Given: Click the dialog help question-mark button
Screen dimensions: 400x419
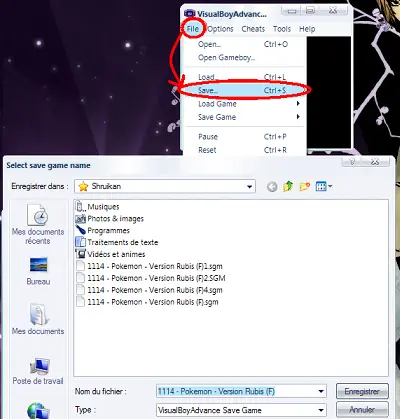Looking at the screenshot, I should 353,162.
